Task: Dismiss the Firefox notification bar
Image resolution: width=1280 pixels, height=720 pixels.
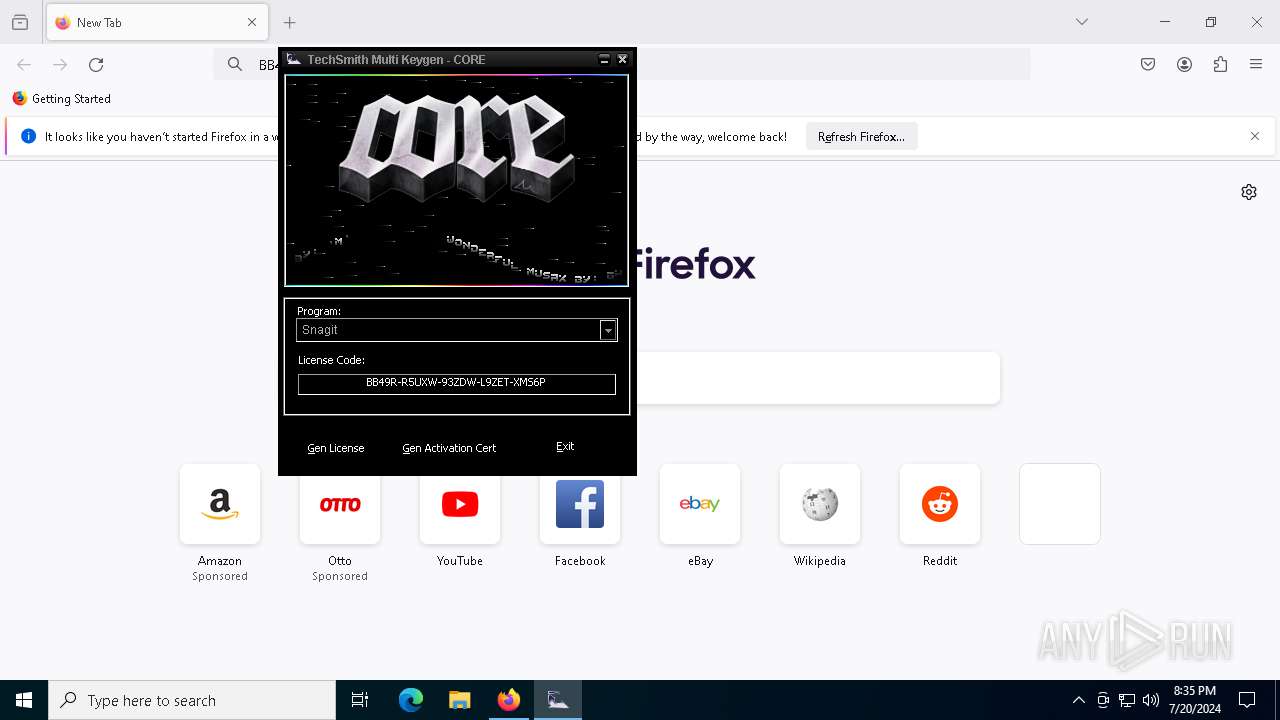Action: tap(1255, 137)
